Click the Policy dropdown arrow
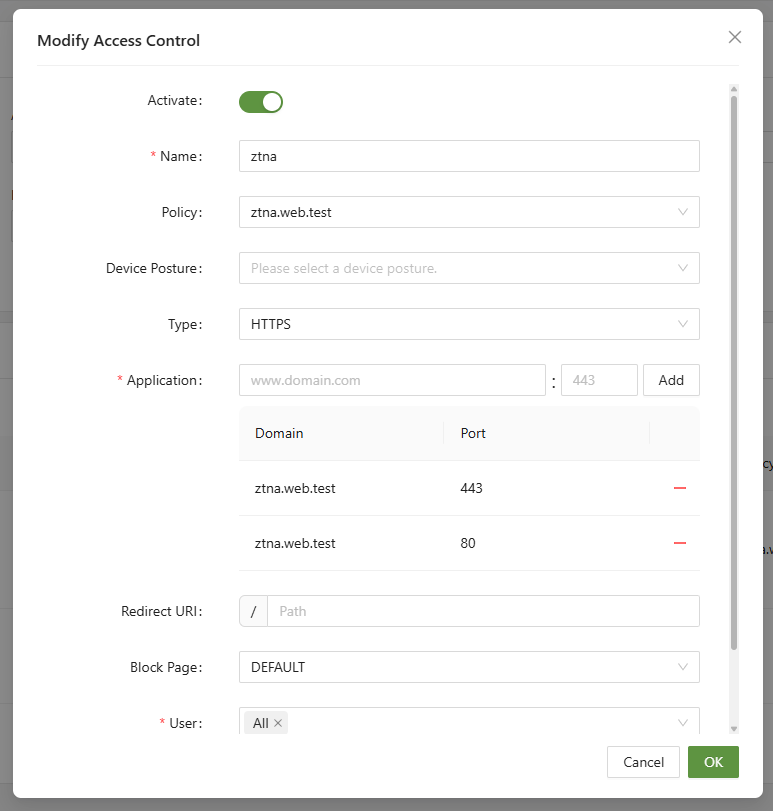Viewport: 773px width, 811px height. coord(683,212)
